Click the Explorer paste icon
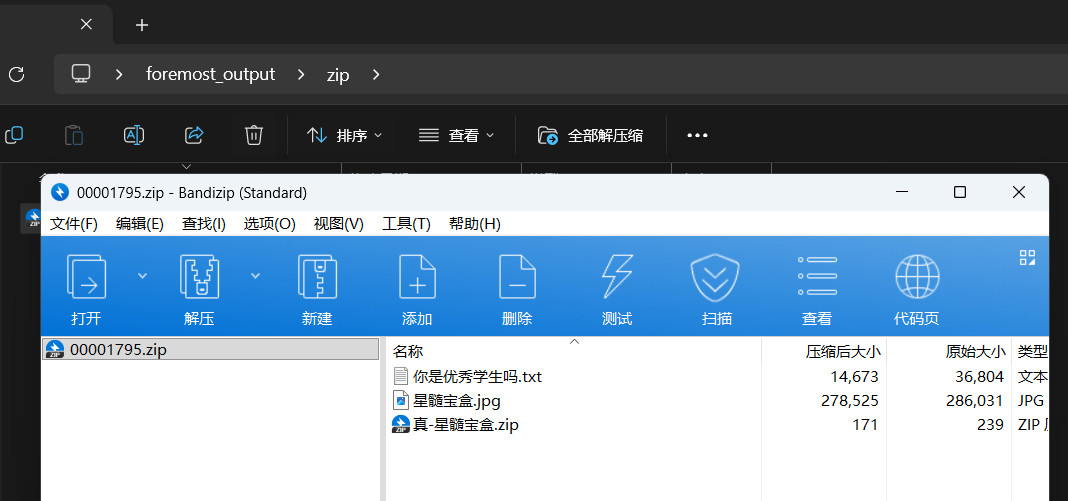This screenshot has width=1068, height=501. click(x=74, y=135)
